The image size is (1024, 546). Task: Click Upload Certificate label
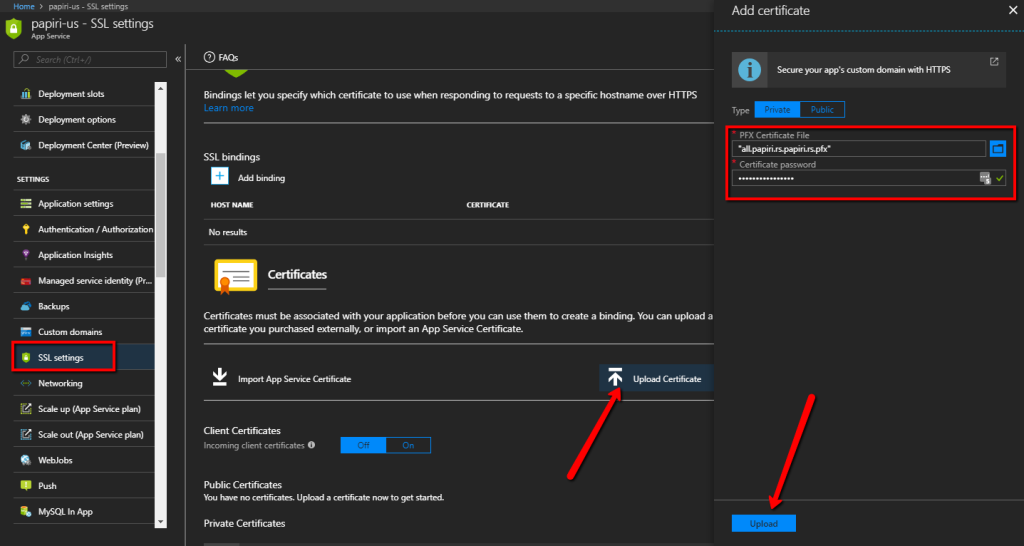pos(667,379)
